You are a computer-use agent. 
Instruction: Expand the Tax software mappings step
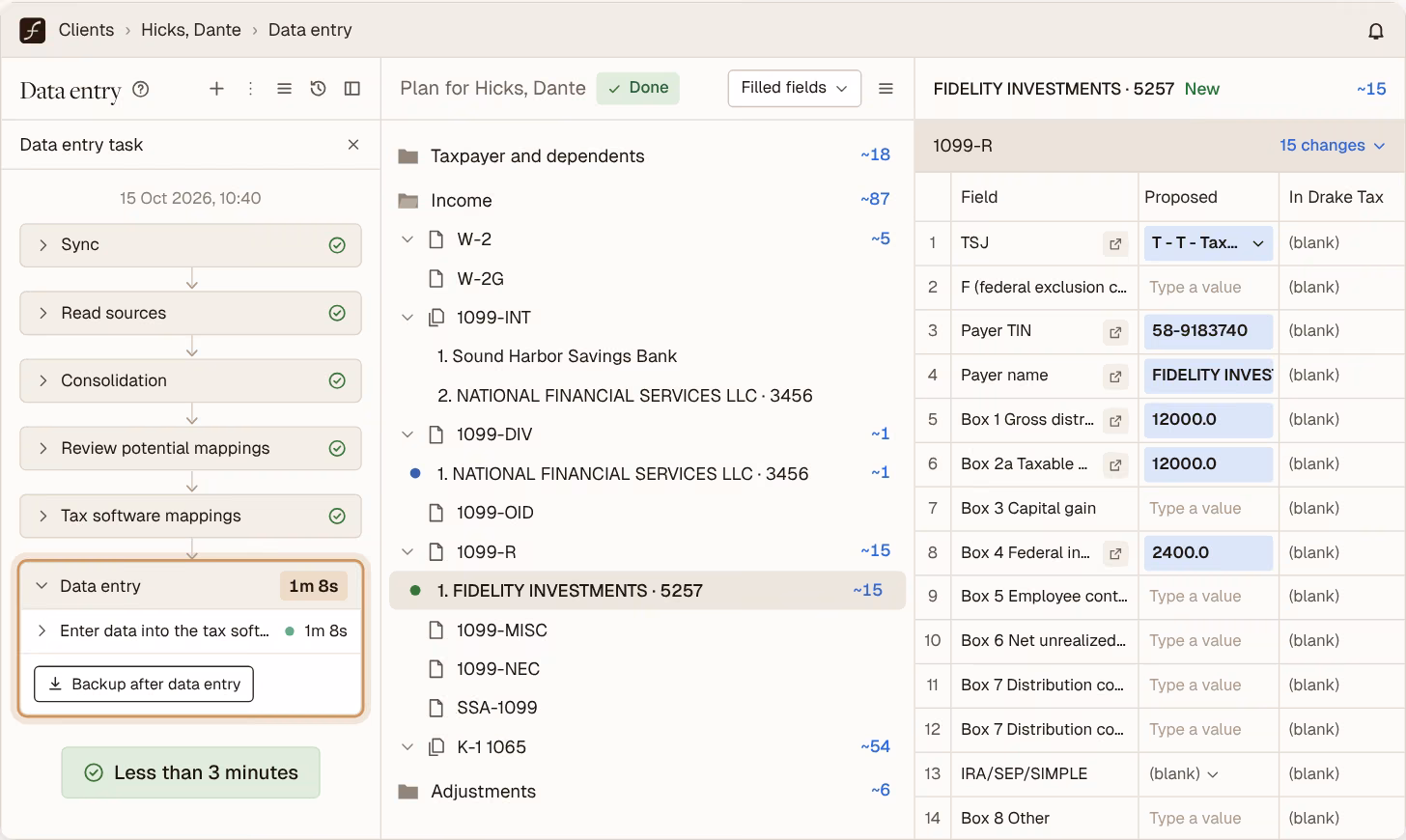point(190,516)
